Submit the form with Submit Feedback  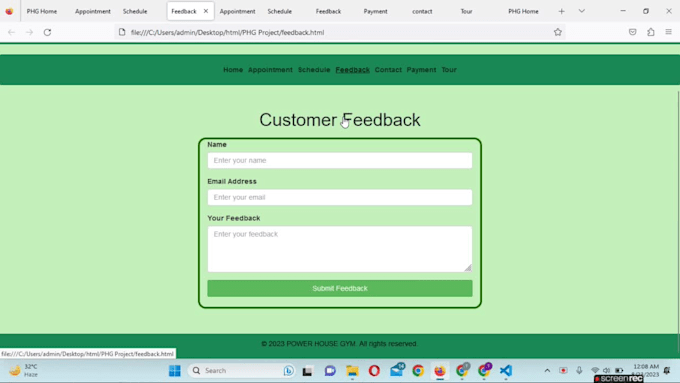coord(340,288)
